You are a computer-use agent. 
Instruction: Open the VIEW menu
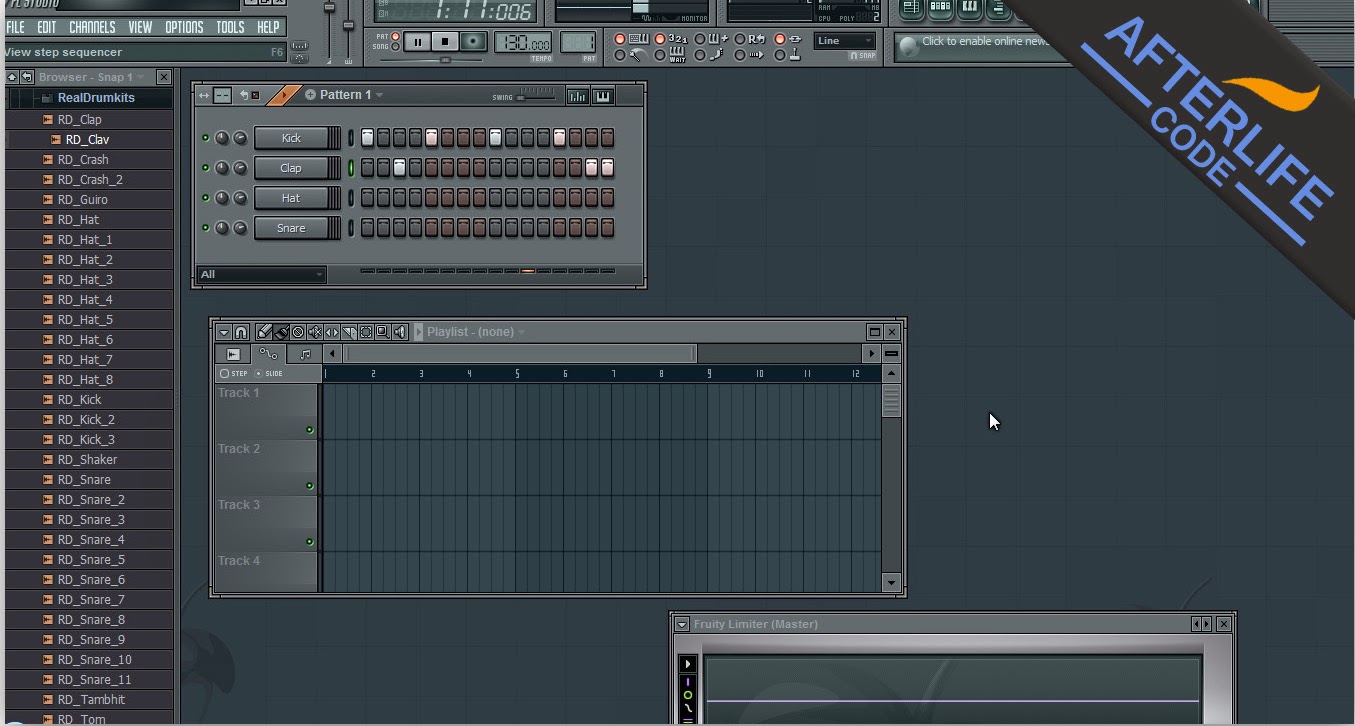(x=140, y=27)
